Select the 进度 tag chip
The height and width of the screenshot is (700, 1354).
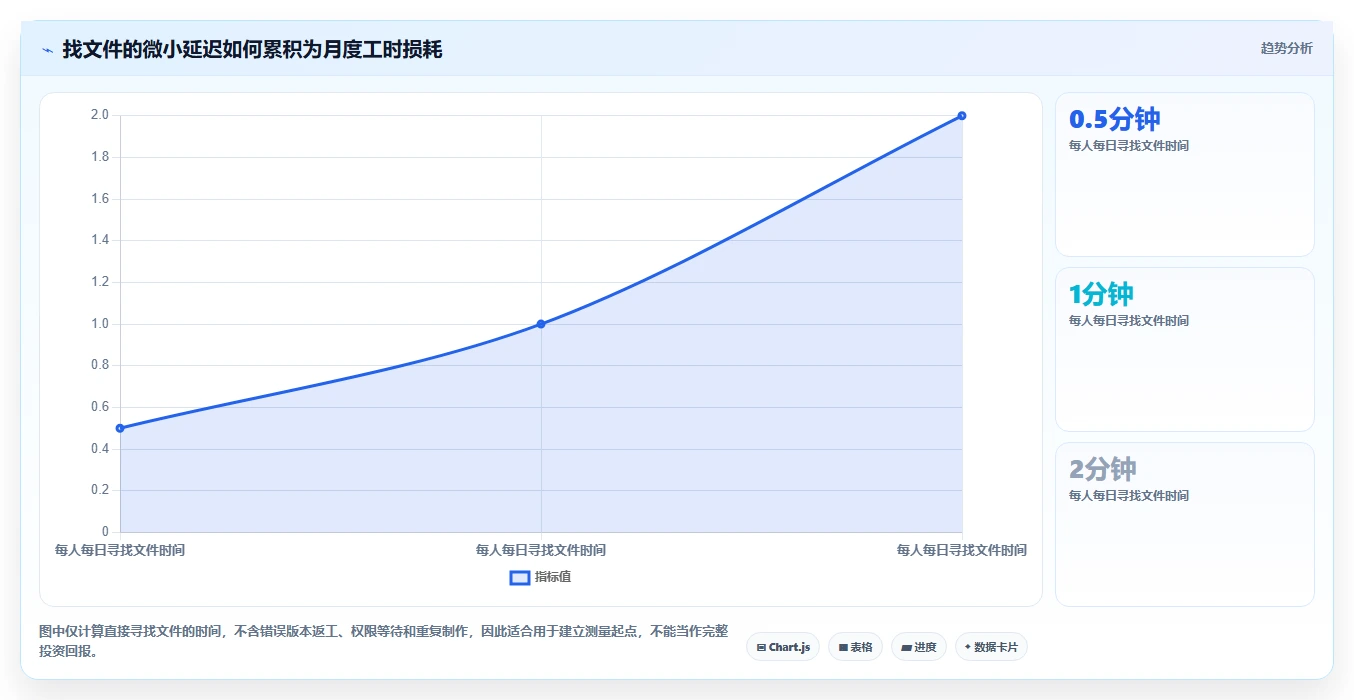pos(919,647)
